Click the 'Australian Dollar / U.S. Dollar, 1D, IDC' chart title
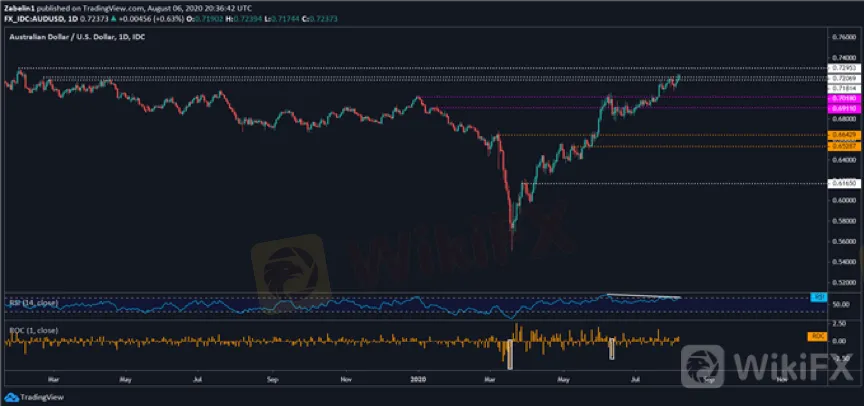Screen dimensions: 864x406 76,36
